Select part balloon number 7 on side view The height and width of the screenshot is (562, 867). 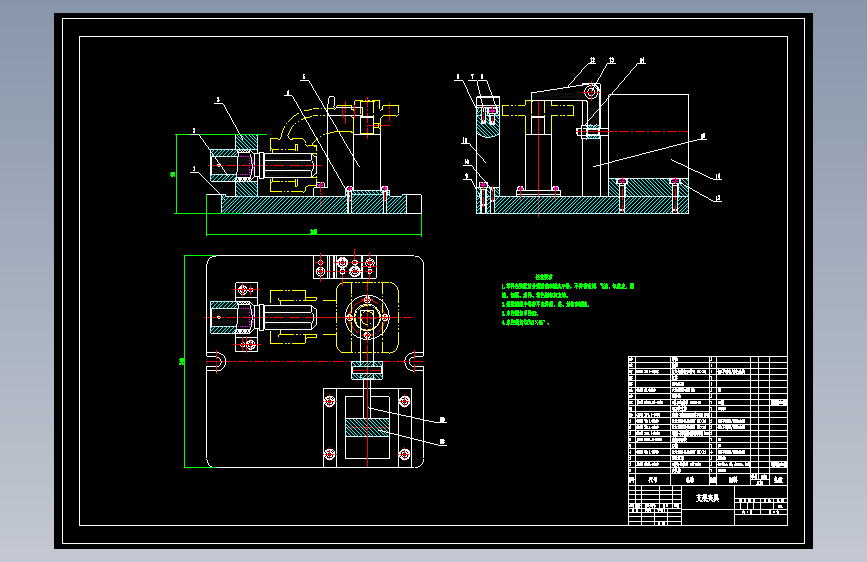coord(472,77)
